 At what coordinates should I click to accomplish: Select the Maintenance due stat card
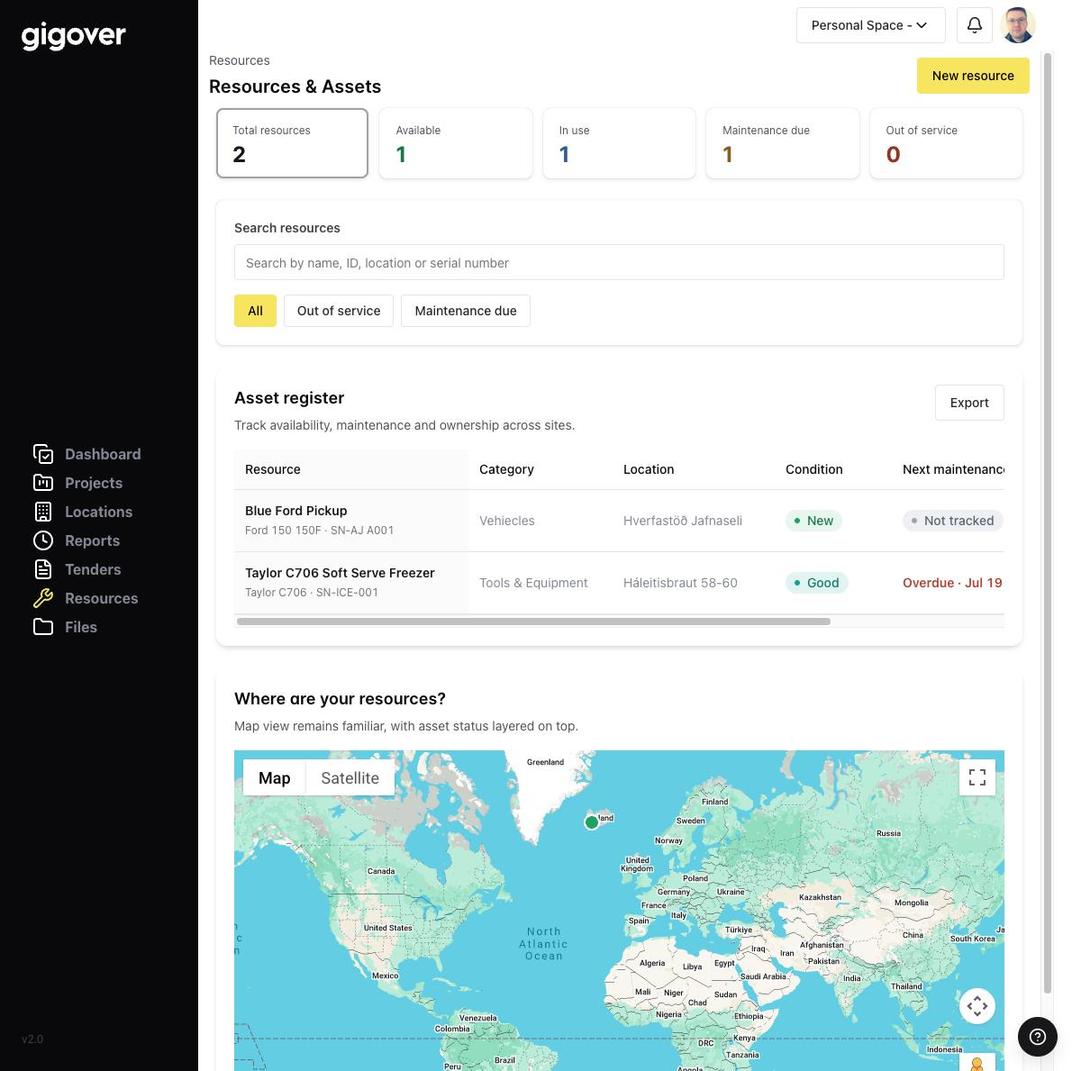[782, 143]
